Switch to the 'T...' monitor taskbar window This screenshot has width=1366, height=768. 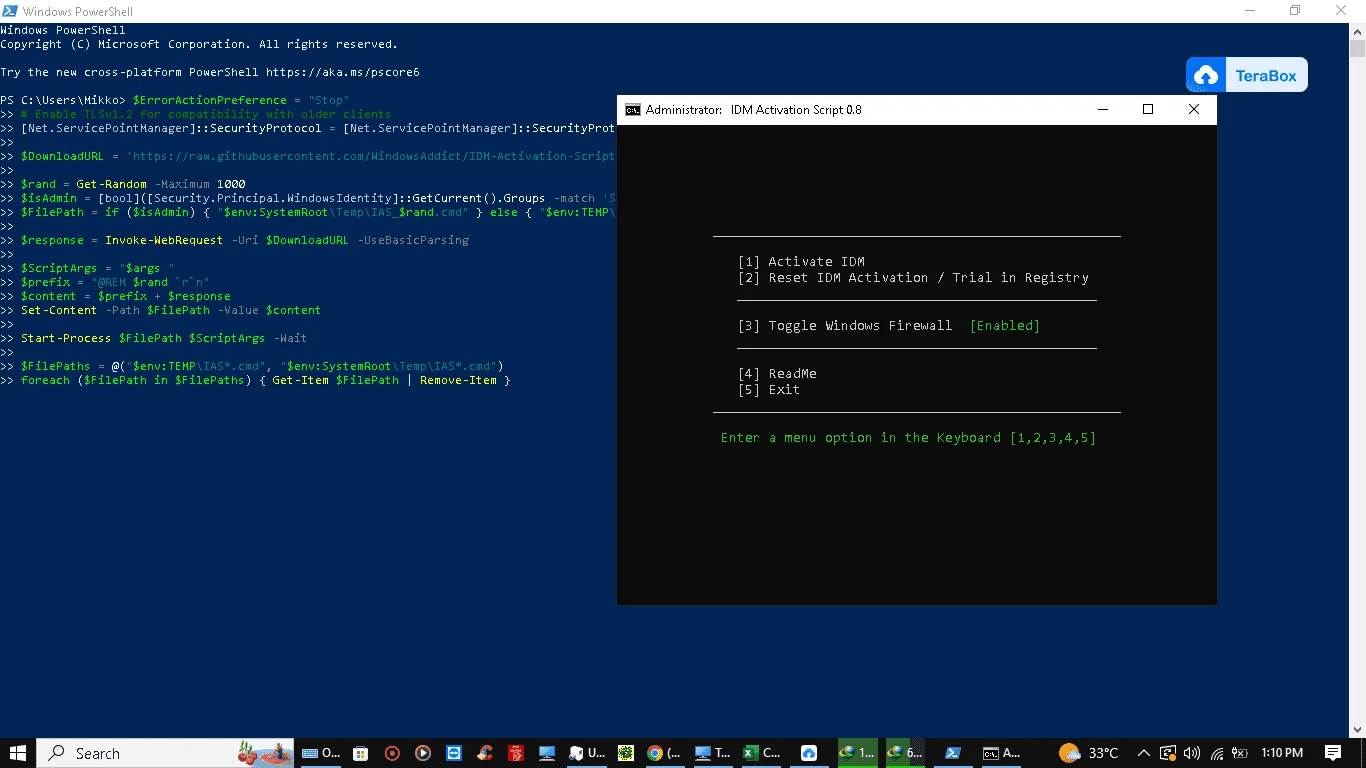coord(713,753)
